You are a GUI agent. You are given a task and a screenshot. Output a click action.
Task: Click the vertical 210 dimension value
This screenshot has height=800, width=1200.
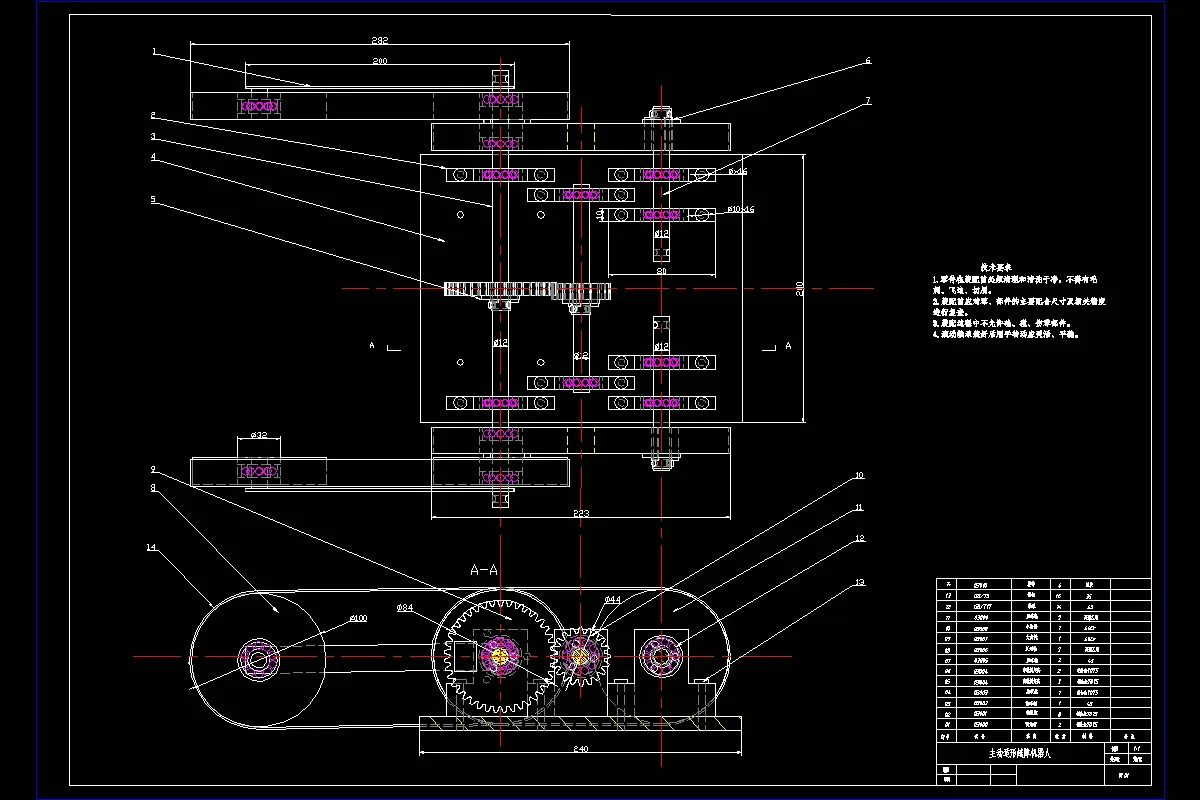799,288
